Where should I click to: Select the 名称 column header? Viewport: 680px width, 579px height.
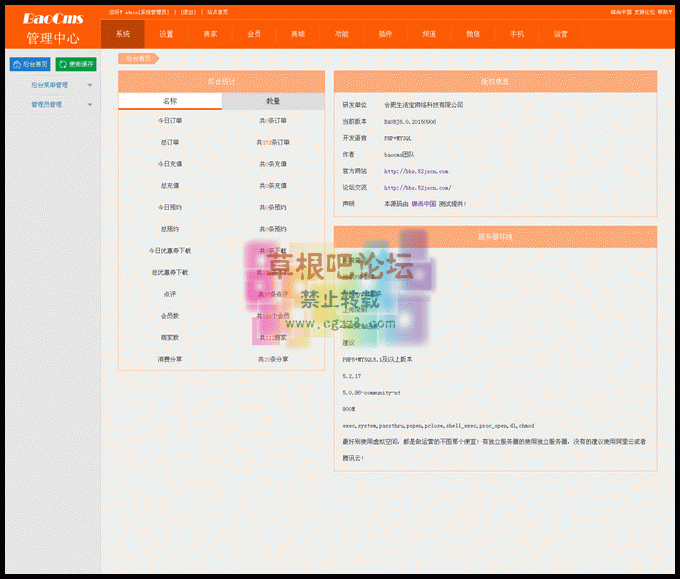tap(170, 101)
